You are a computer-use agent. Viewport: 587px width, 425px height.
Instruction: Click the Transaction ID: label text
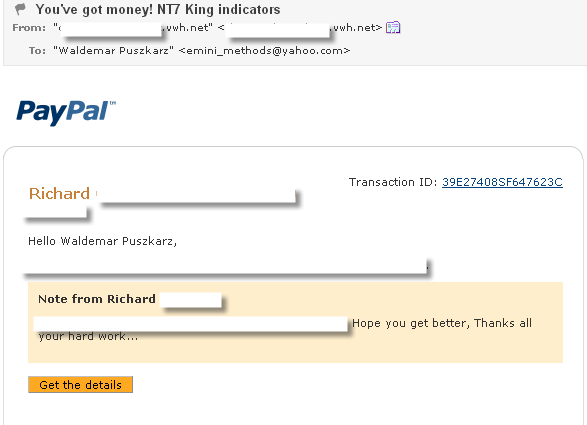393,182
